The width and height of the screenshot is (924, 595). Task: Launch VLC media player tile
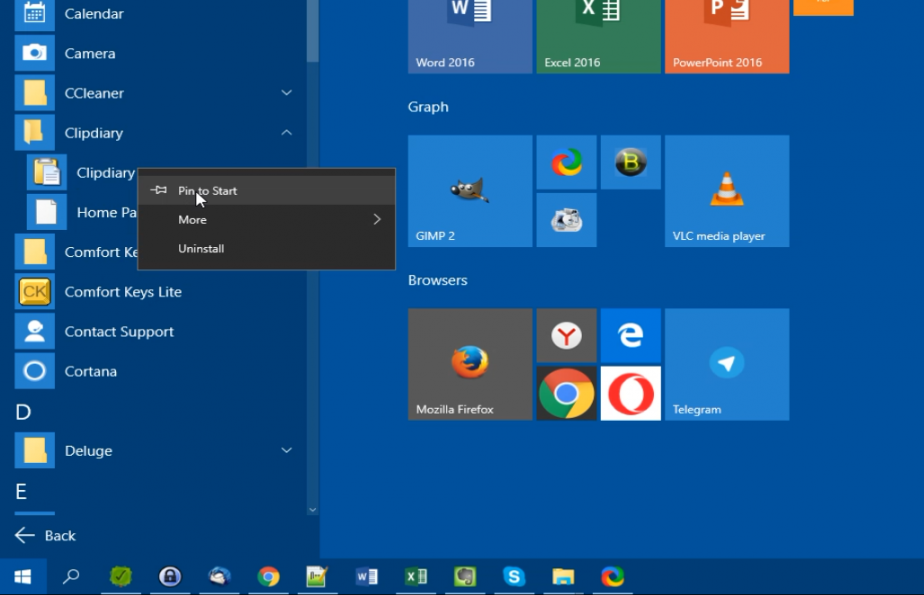click(726, 191)
